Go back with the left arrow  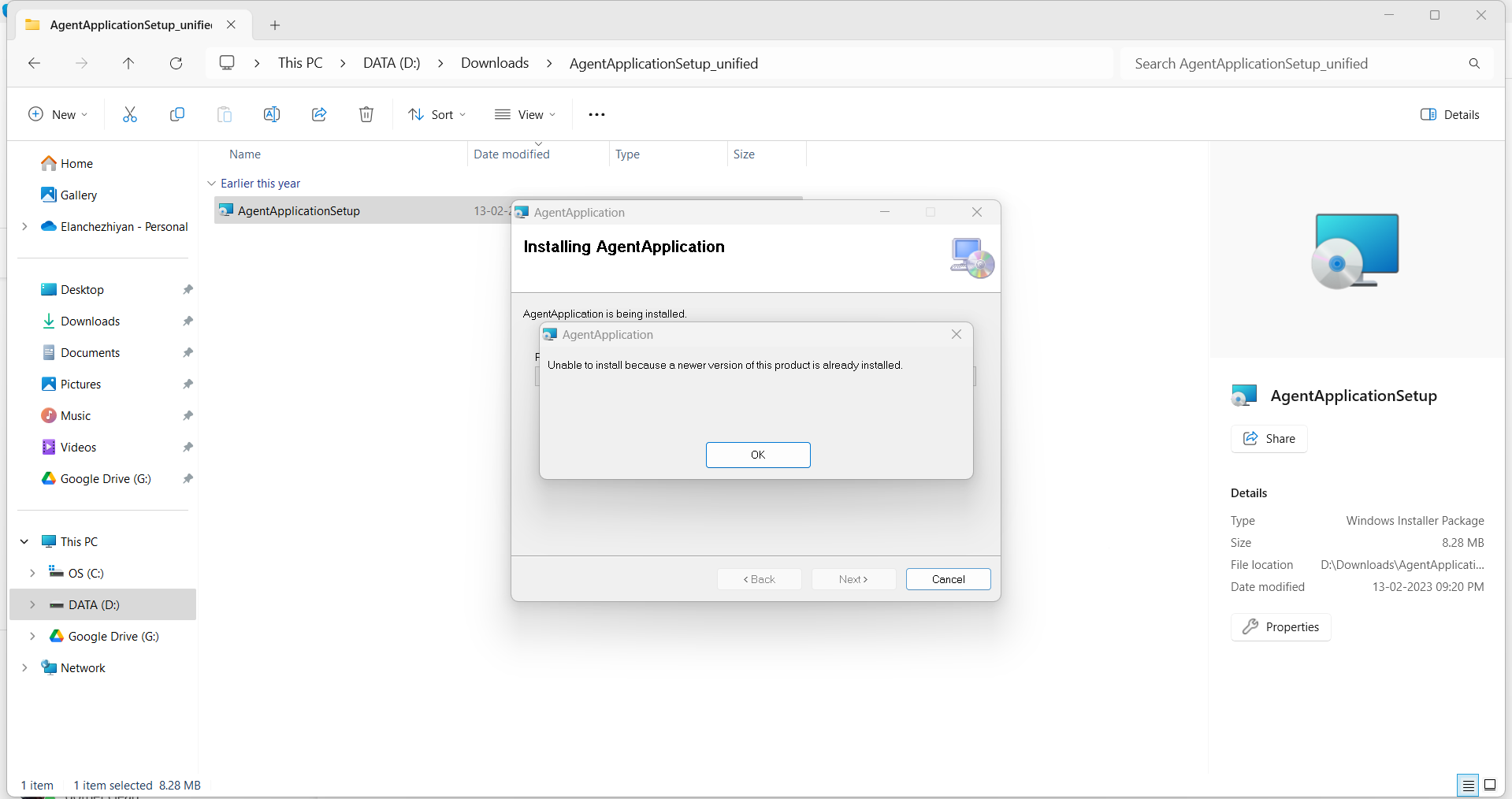34,63
